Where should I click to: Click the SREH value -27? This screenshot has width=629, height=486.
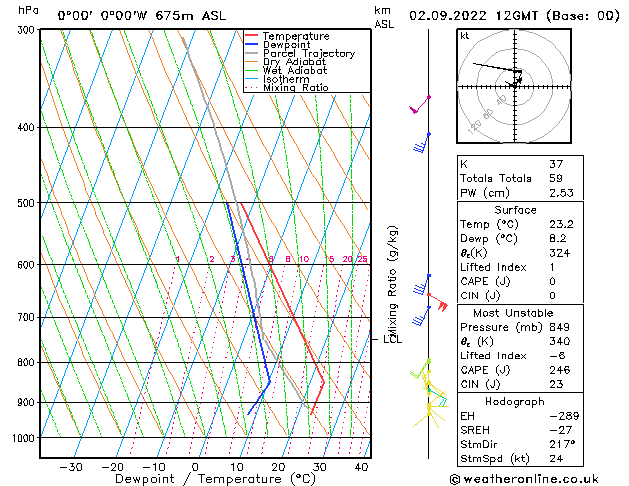(x=560, y=430)
